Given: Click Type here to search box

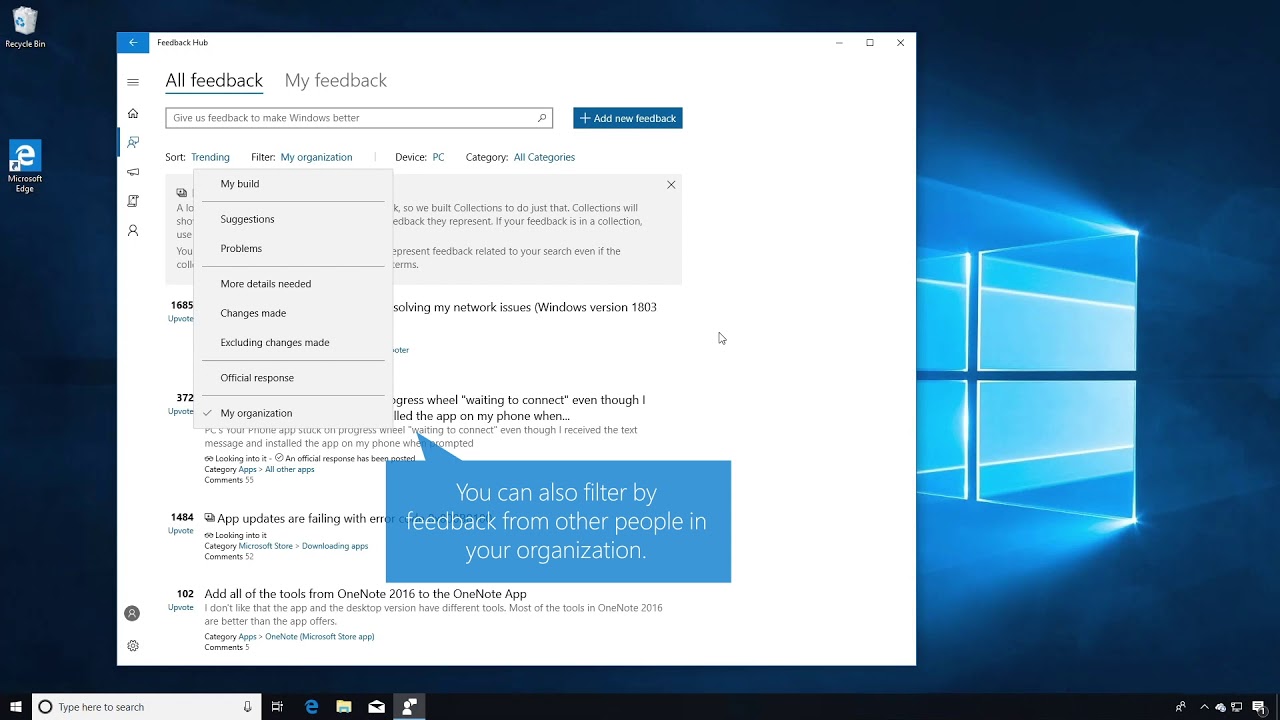Looking at the screenshot, I should [x=147, y=707].
